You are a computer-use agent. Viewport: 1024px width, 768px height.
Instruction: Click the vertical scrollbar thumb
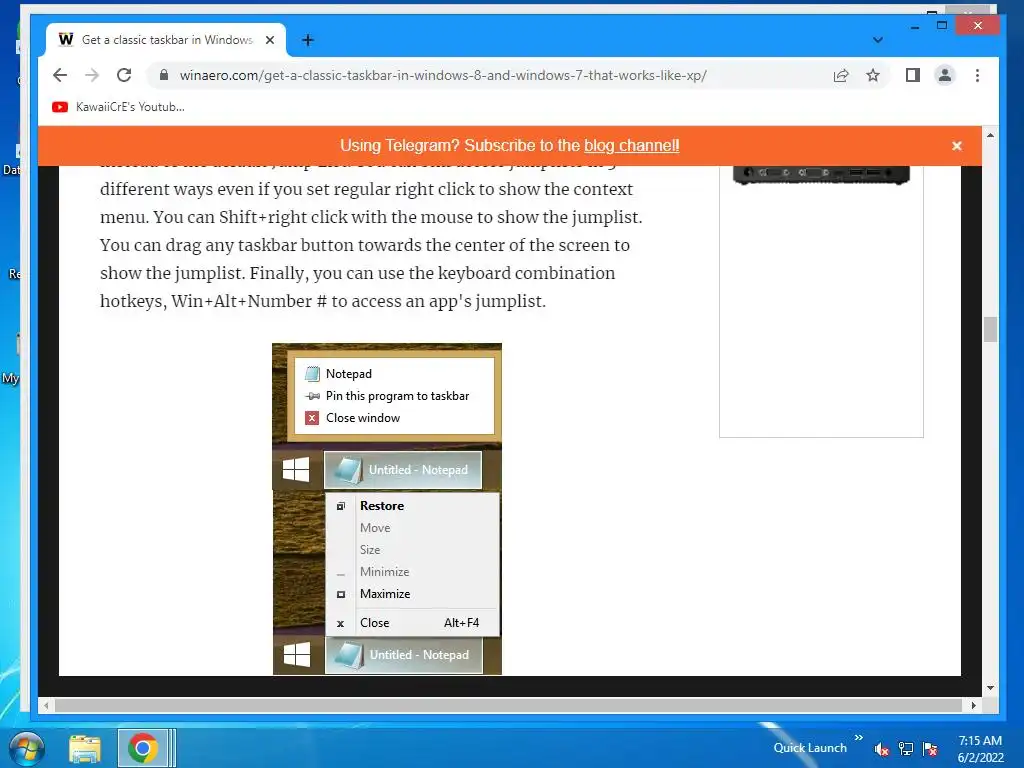(x=990, y=329)
